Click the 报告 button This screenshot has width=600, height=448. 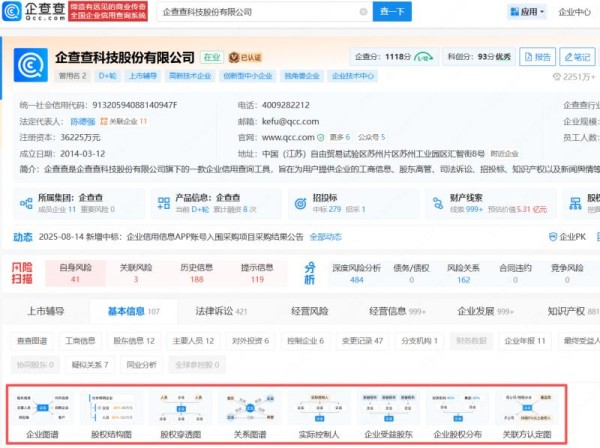(x=538, y=57)
